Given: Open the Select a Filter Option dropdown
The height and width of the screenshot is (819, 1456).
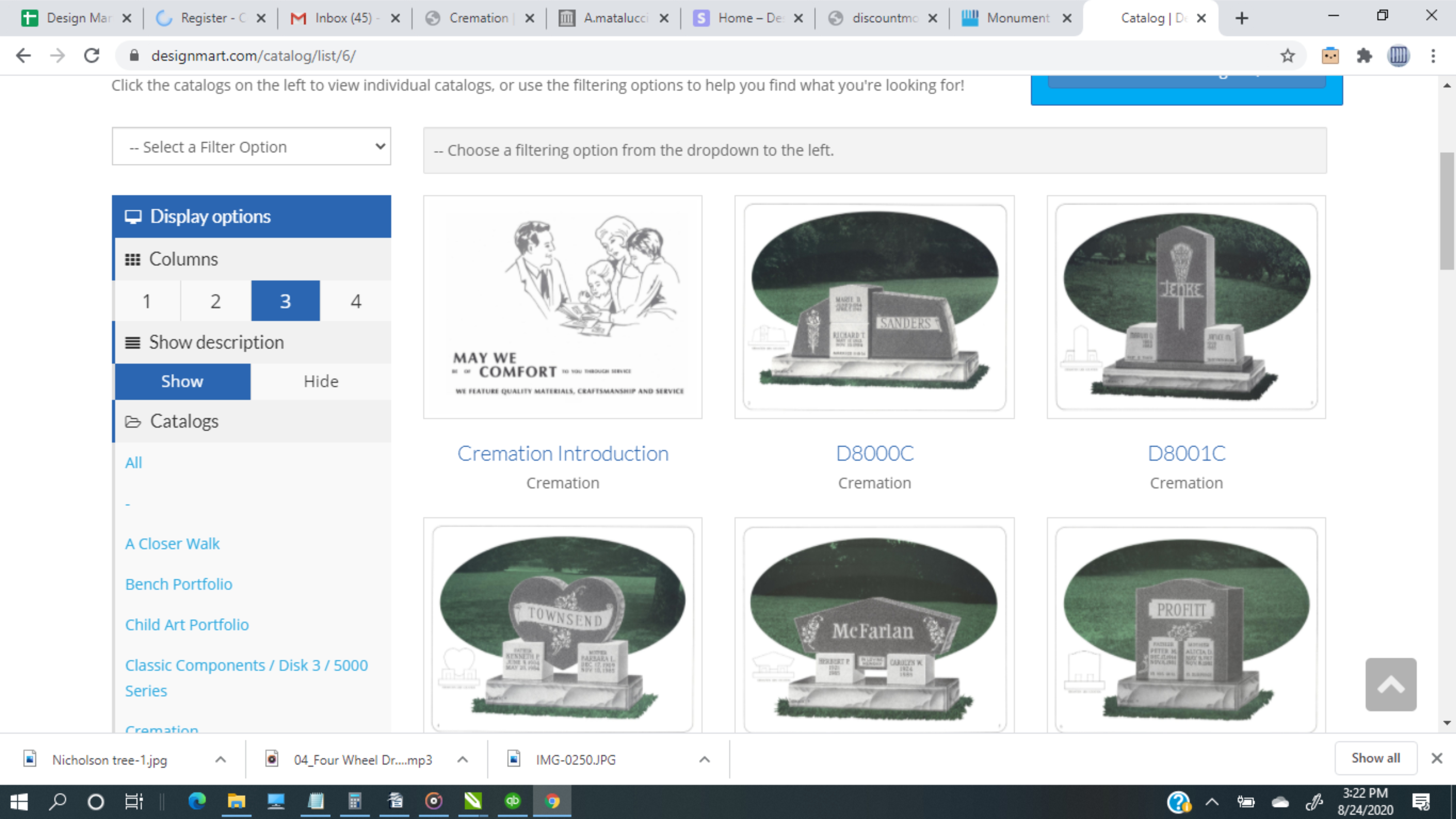Looking at the screenshot, I should point(251,146).
